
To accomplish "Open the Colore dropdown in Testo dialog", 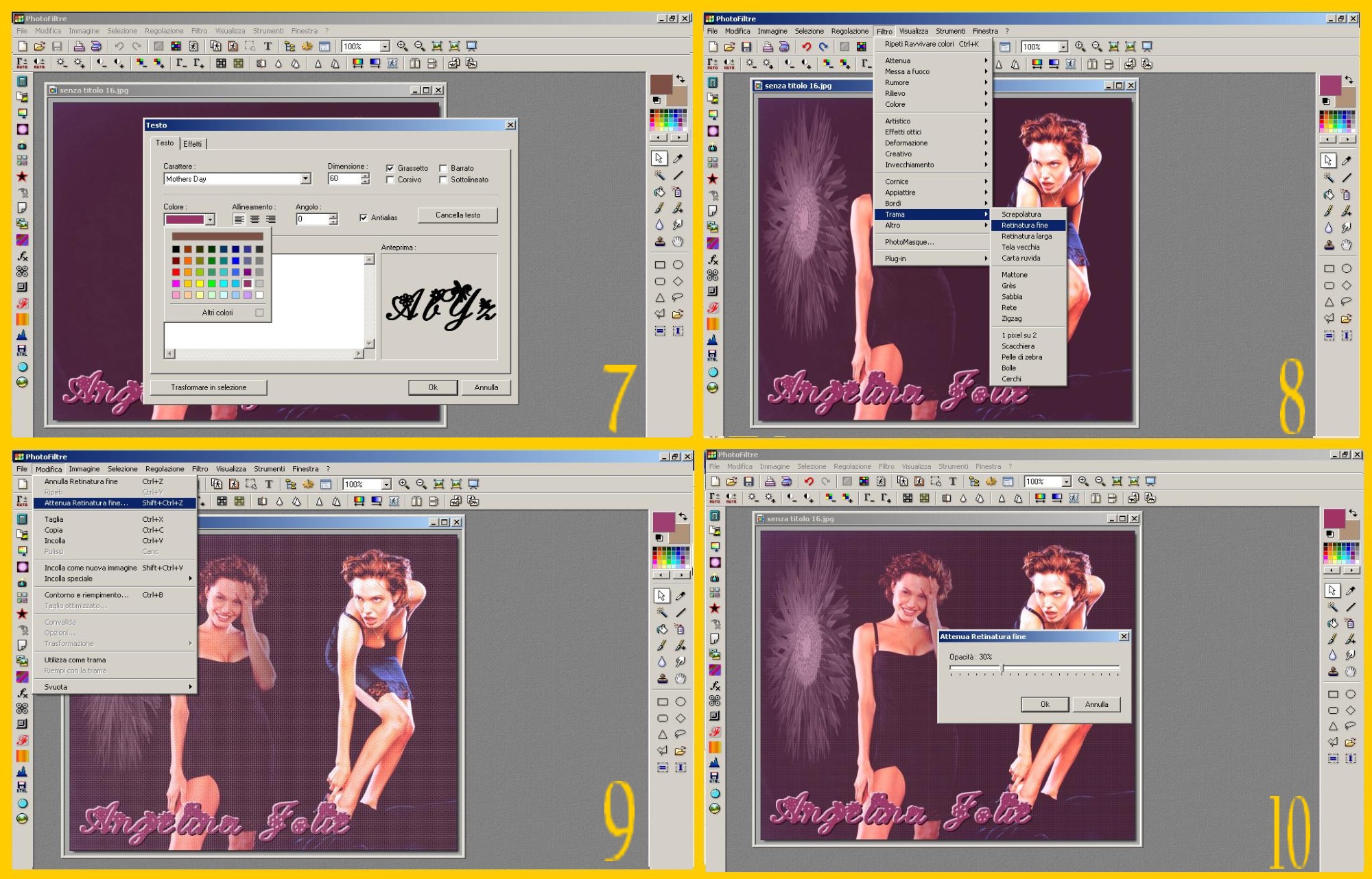I will tap(210, 219).
